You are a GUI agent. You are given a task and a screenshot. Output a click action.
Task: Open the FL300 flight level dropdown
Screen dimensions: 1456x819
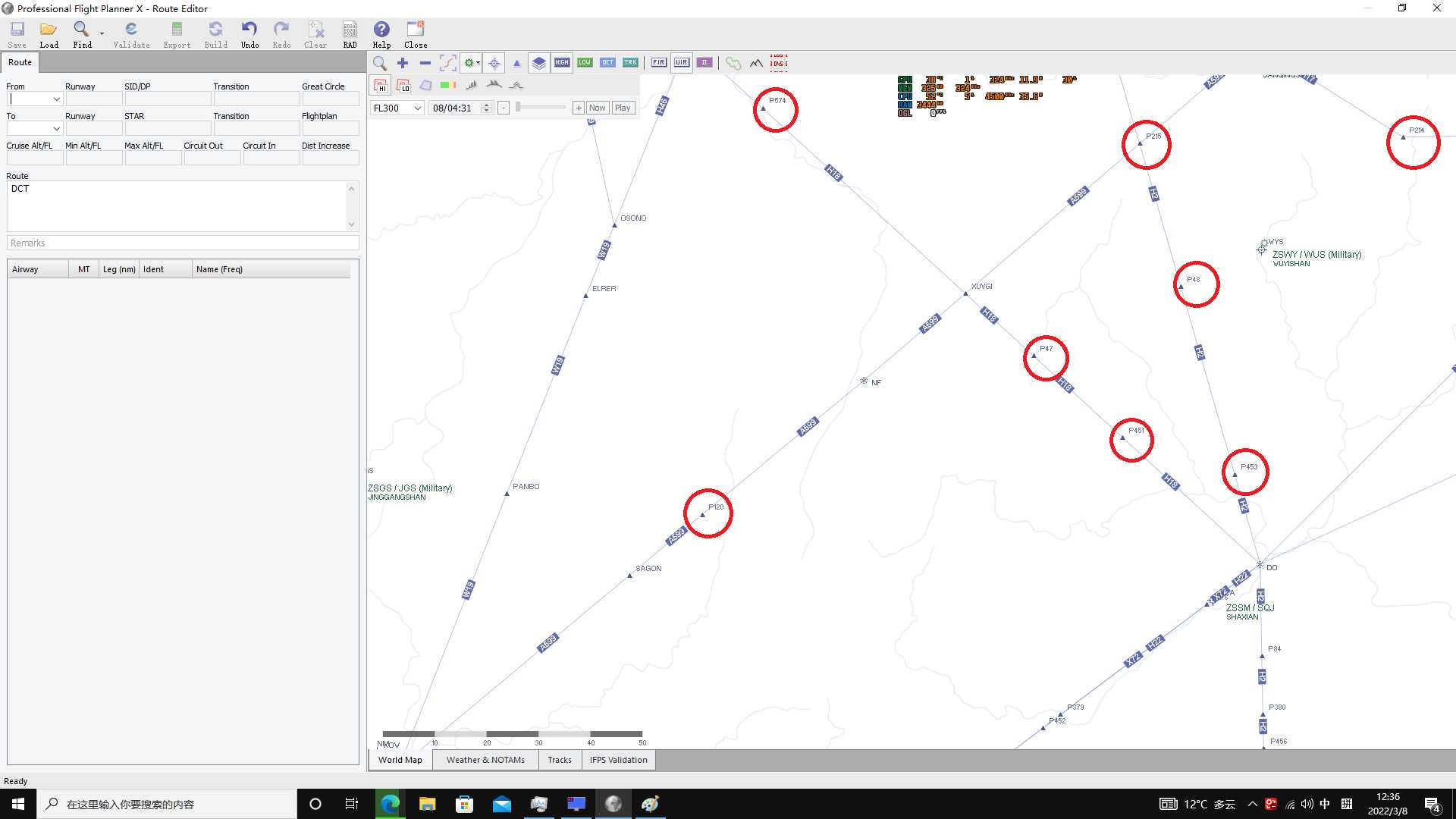pyautogui.click(x=417, y=108)
